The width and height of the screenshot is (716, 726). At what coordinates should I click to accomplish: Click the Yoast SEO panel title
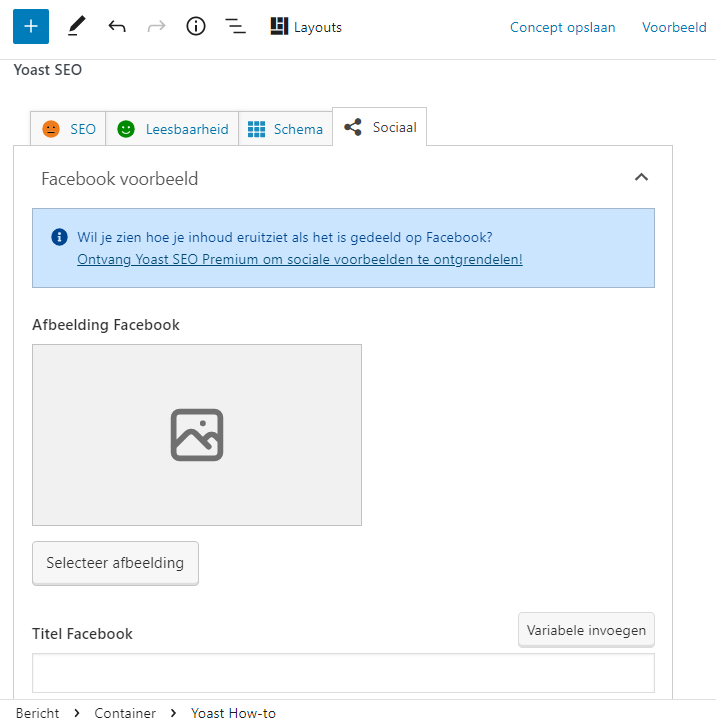coord(48,70)
